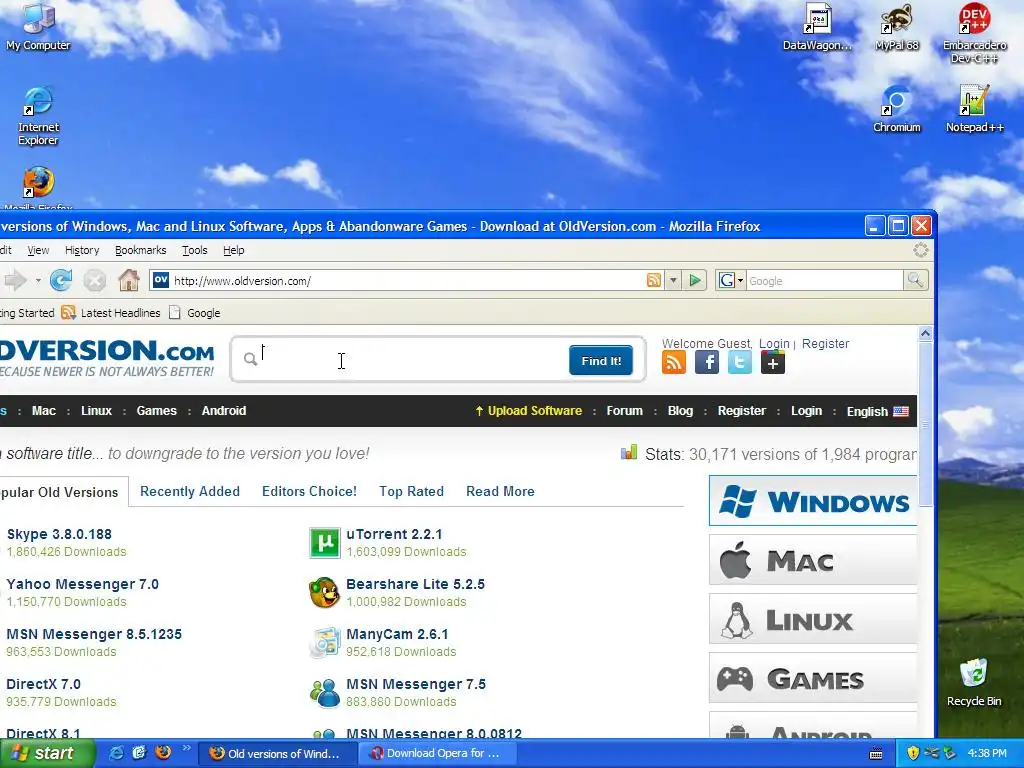Click the Forward navigation arrow
1024x768 pixels.
pos(16,280)
